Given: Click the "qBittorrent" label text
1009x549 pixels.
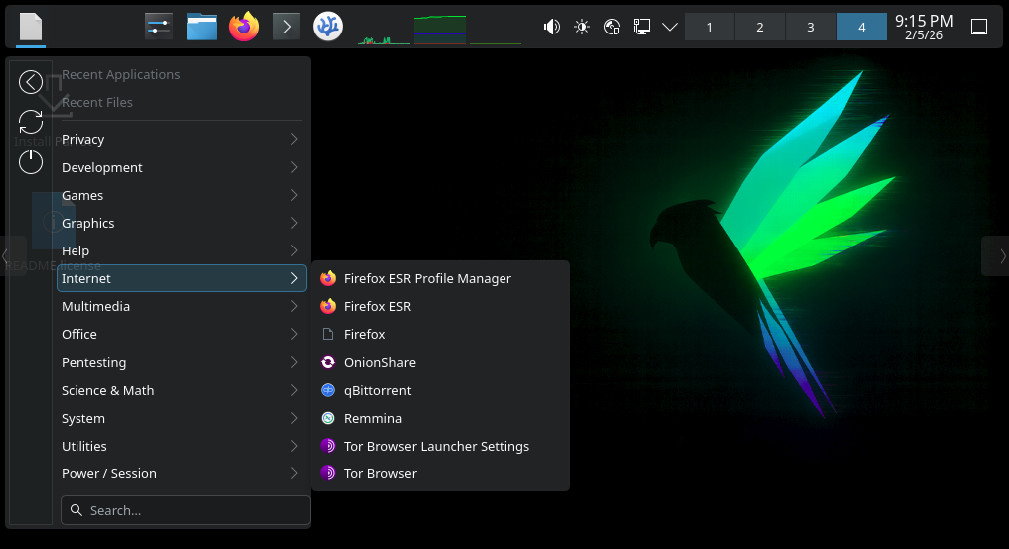Looking at the screenshot, I should (378, 391).
